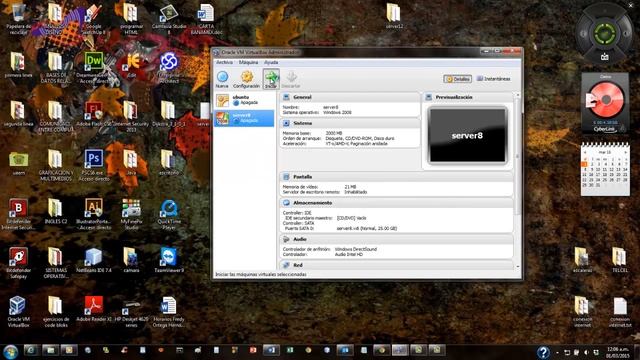Select the ubuntu virtual machine
Screen dimensions: 640x360
click(244, 100)
